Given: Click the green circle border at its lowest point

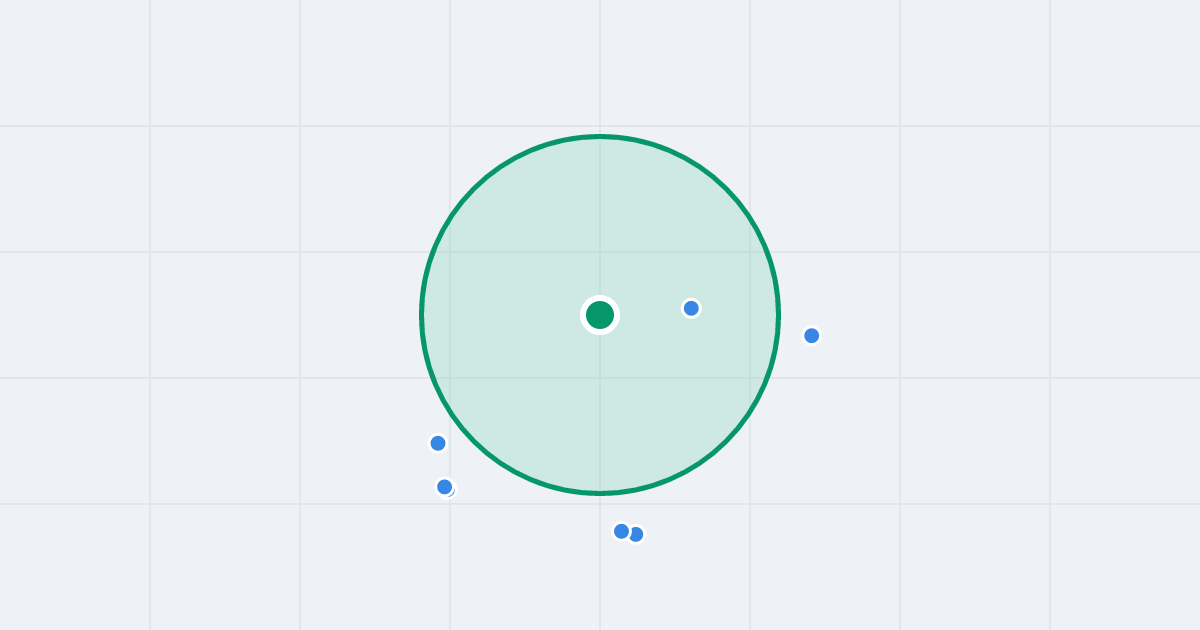Looking at the screenshot, I should point(600,493).
